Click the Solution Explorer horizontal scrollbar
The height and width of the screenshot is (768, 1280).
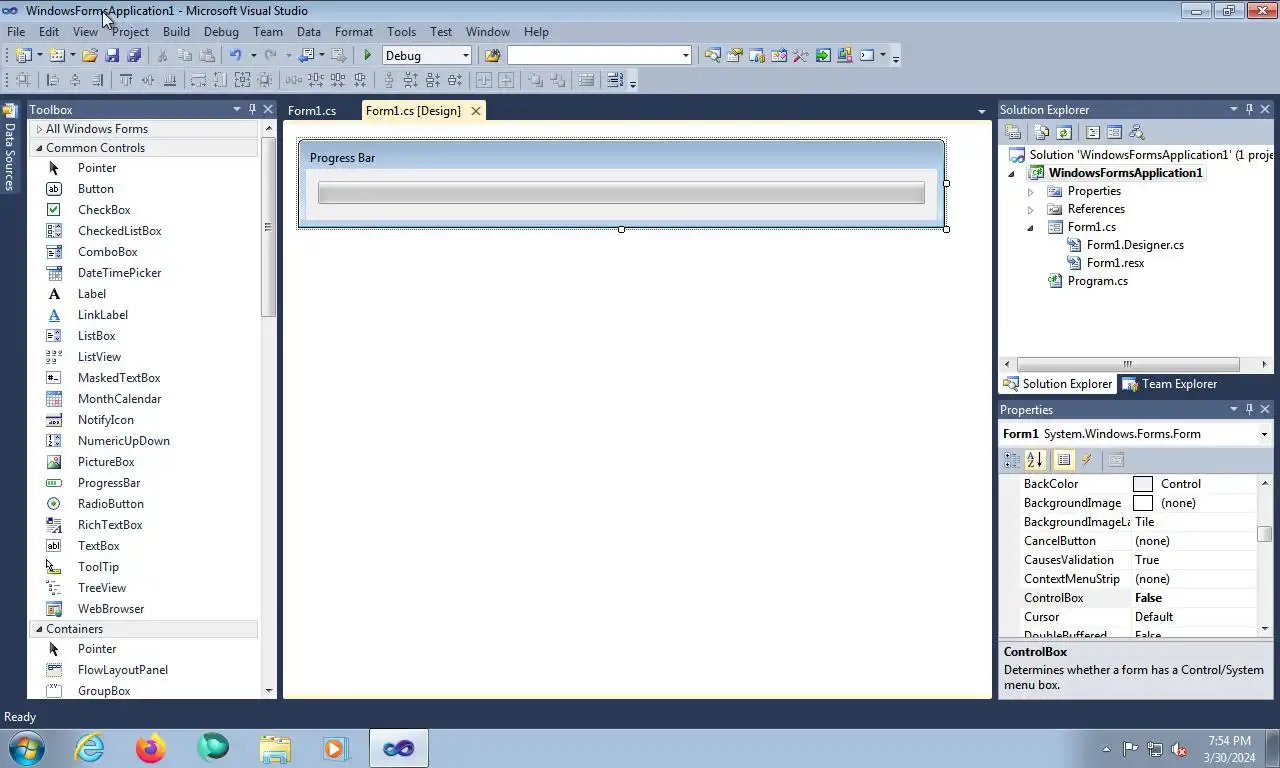pyautogui.click(x=1127, y=364)
